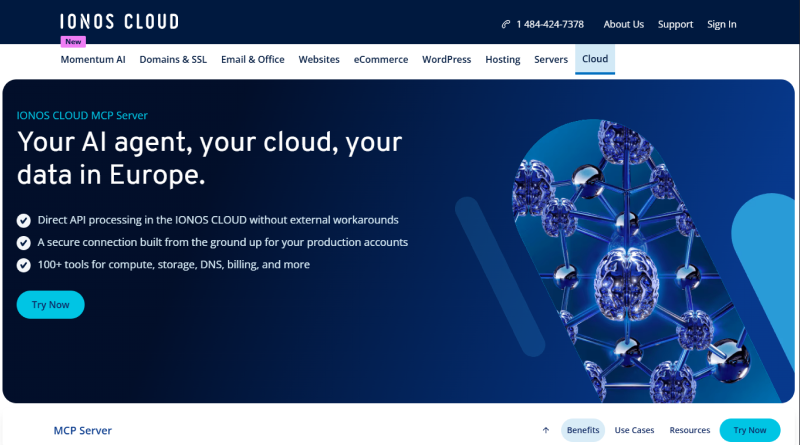Open the Domains & SSL menu
The image size is (800, 445).
click(x=173, y=59)
